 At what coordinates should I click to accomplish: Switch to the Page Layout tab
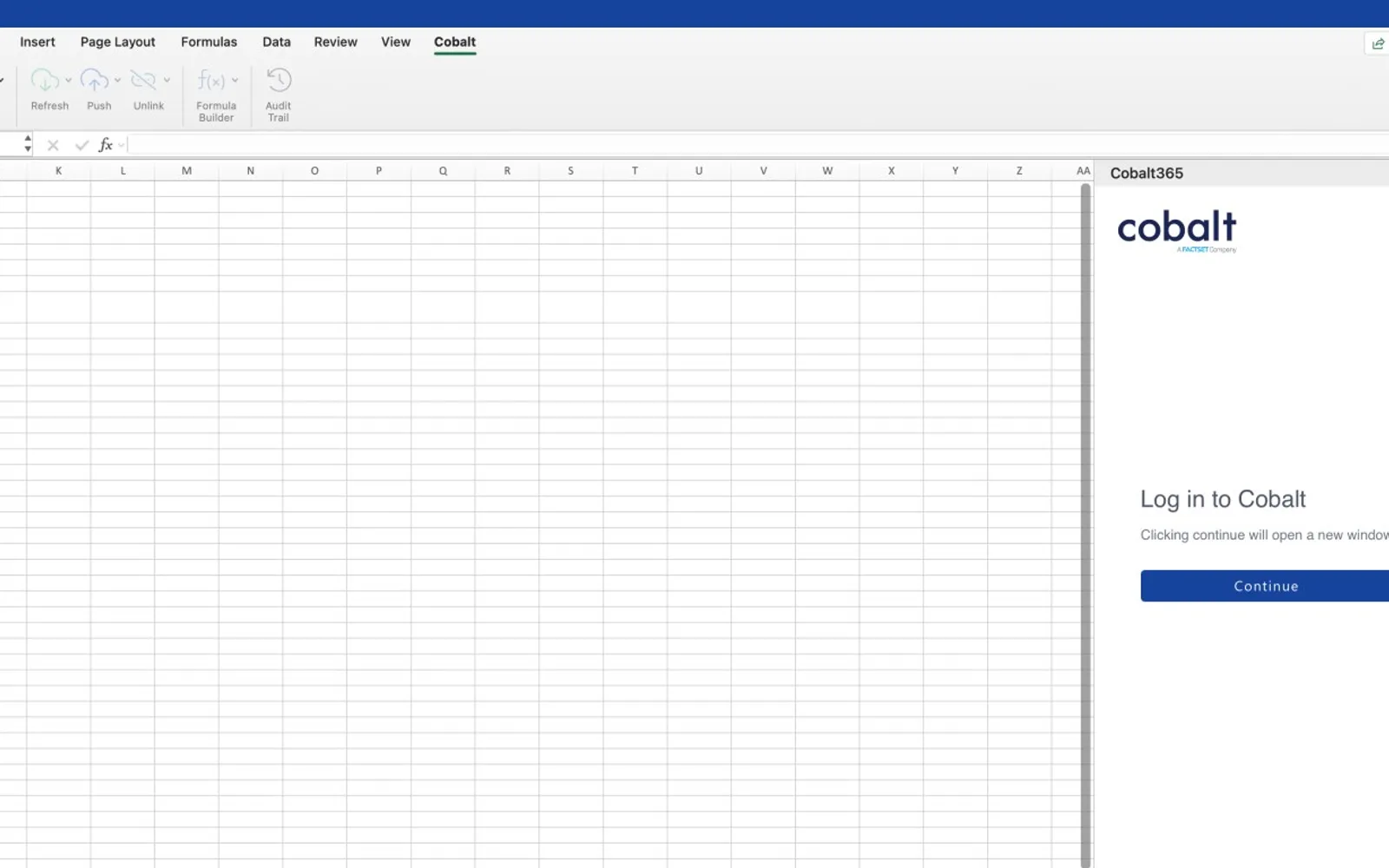click(x=118, y=42)
